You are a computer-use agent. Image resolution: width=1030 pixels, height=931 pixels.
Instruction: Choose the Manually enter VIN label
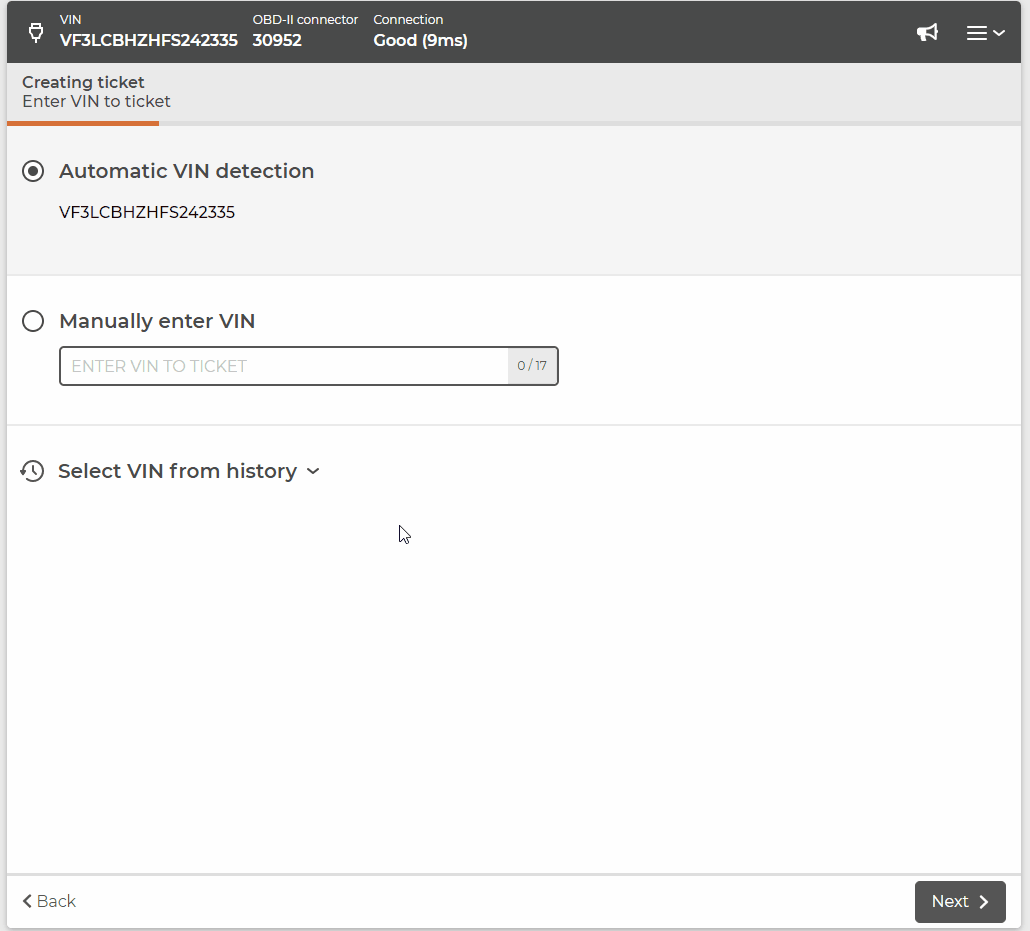point(157,321)
